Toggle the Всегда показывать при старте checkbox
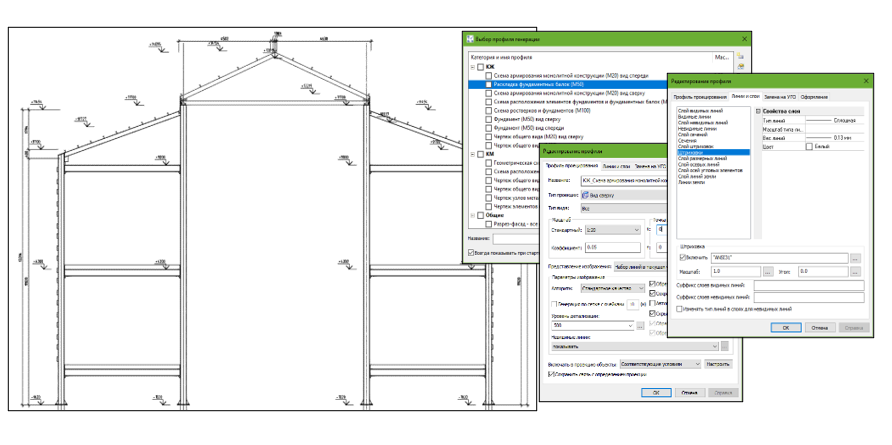This screenshot has width=892, height=445. (472, 253)
